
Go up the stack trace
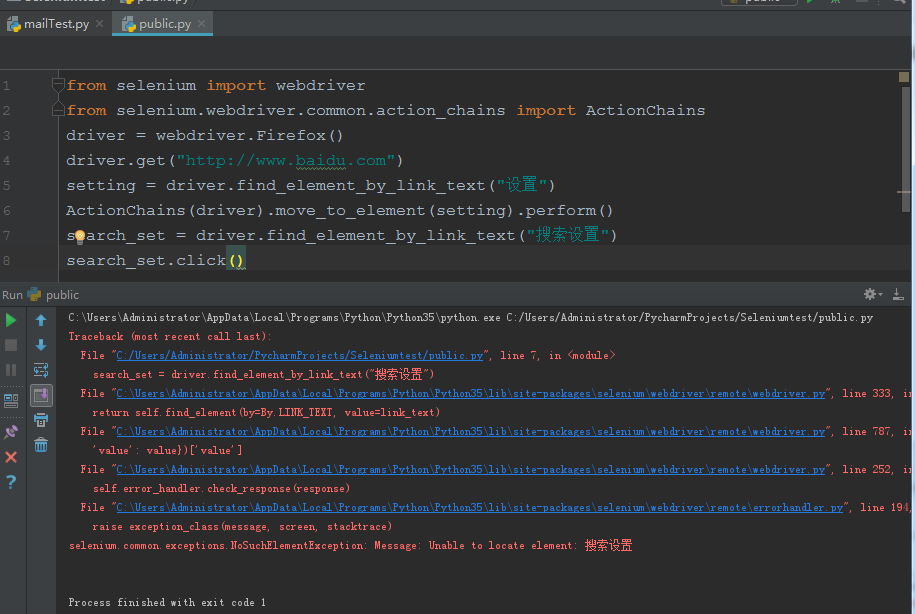pos(41,320)
